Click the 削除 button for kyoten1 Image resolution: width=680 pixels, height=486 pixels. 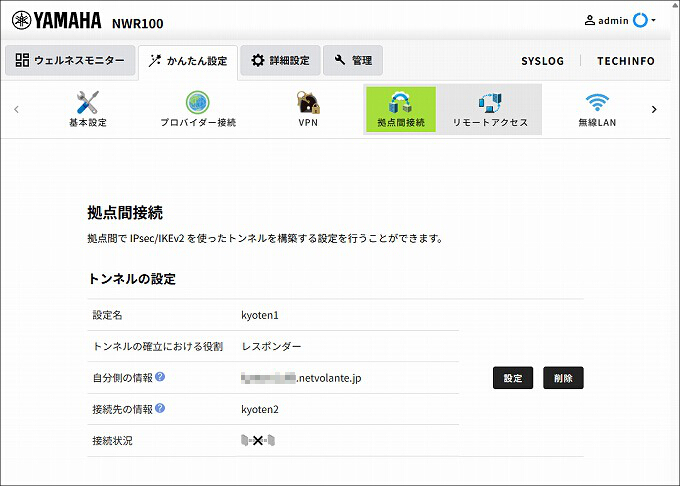pyautogui.click(x=563, y=378)
